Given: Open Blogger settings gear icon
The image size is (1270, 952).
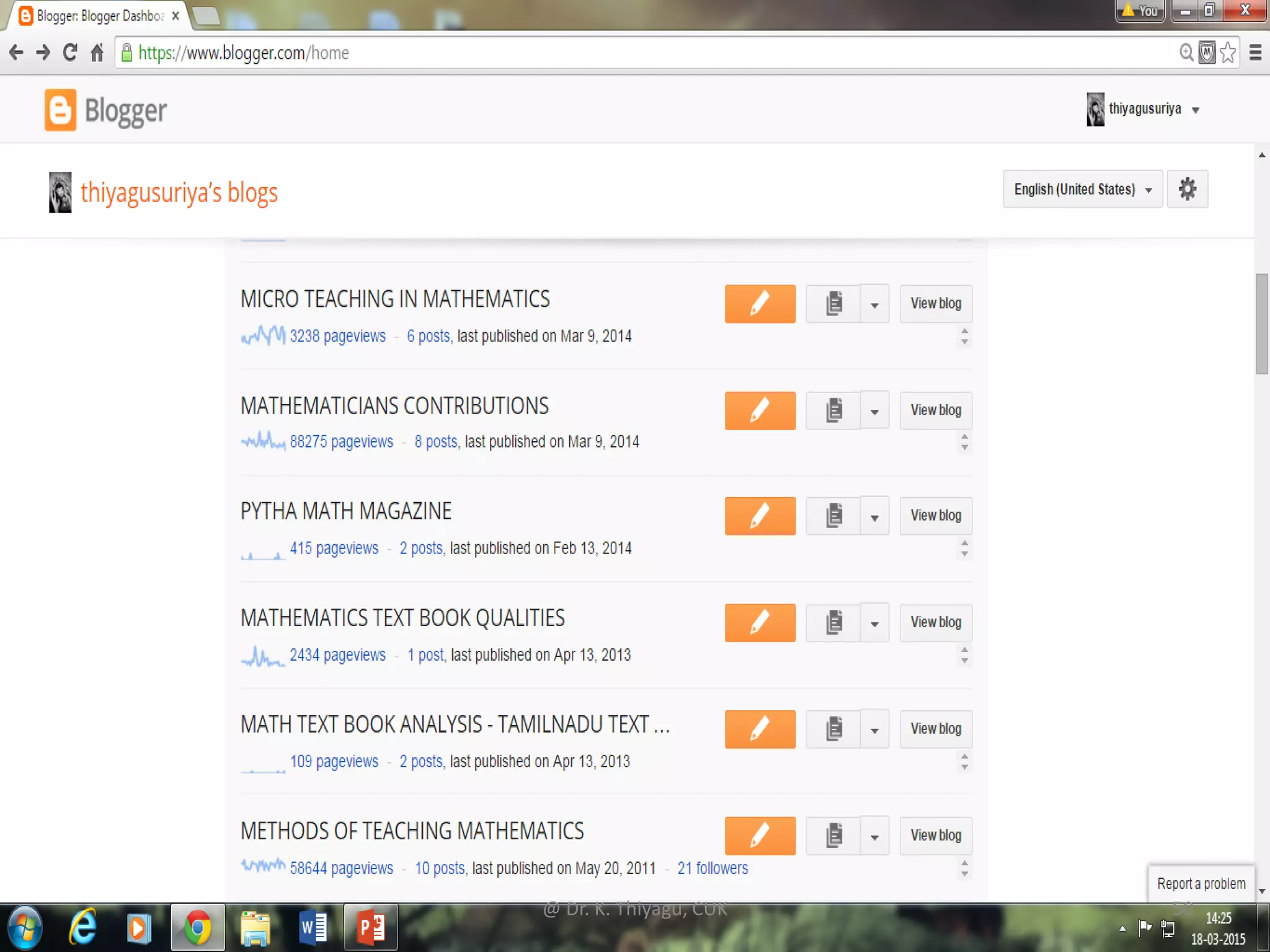Looking at the screenshot, I should 1187,189.
